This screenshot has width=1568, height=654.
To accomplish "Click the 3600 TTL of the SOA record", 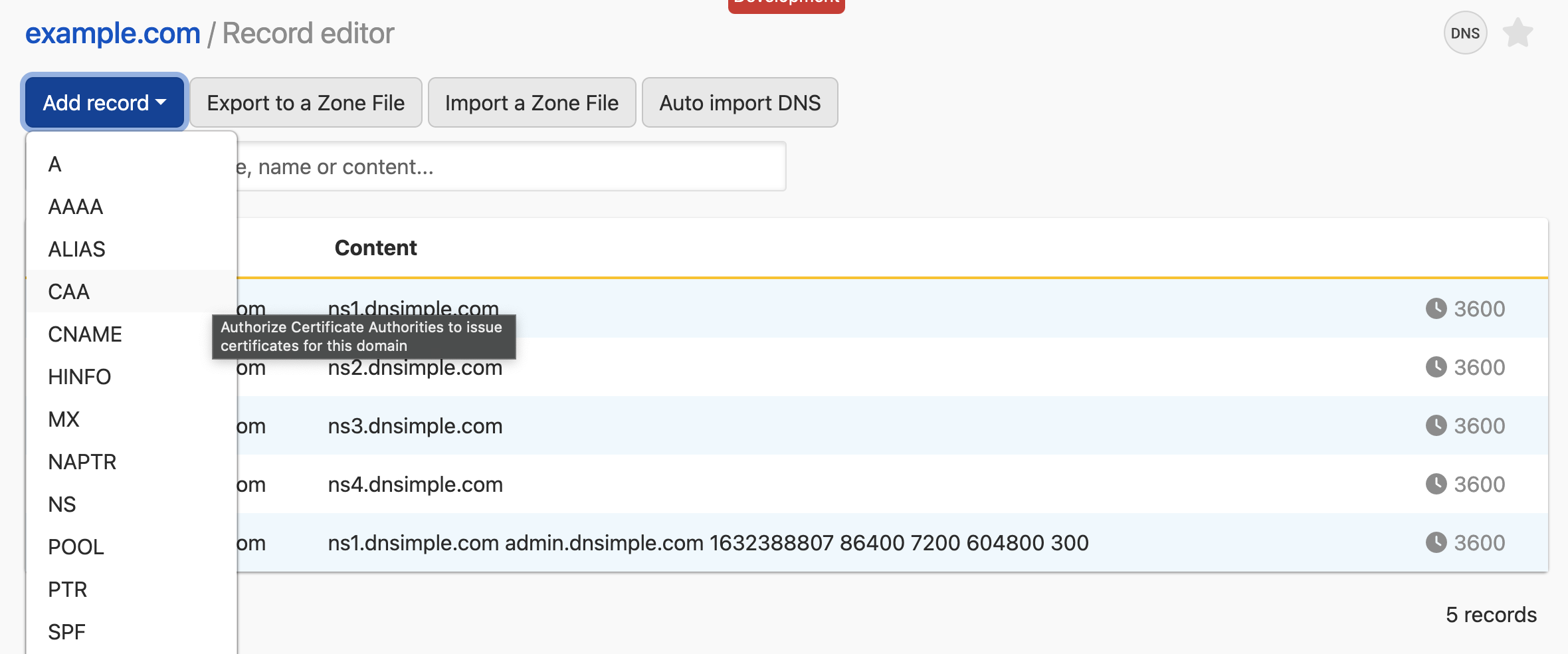I will [x=1479, y=543].
